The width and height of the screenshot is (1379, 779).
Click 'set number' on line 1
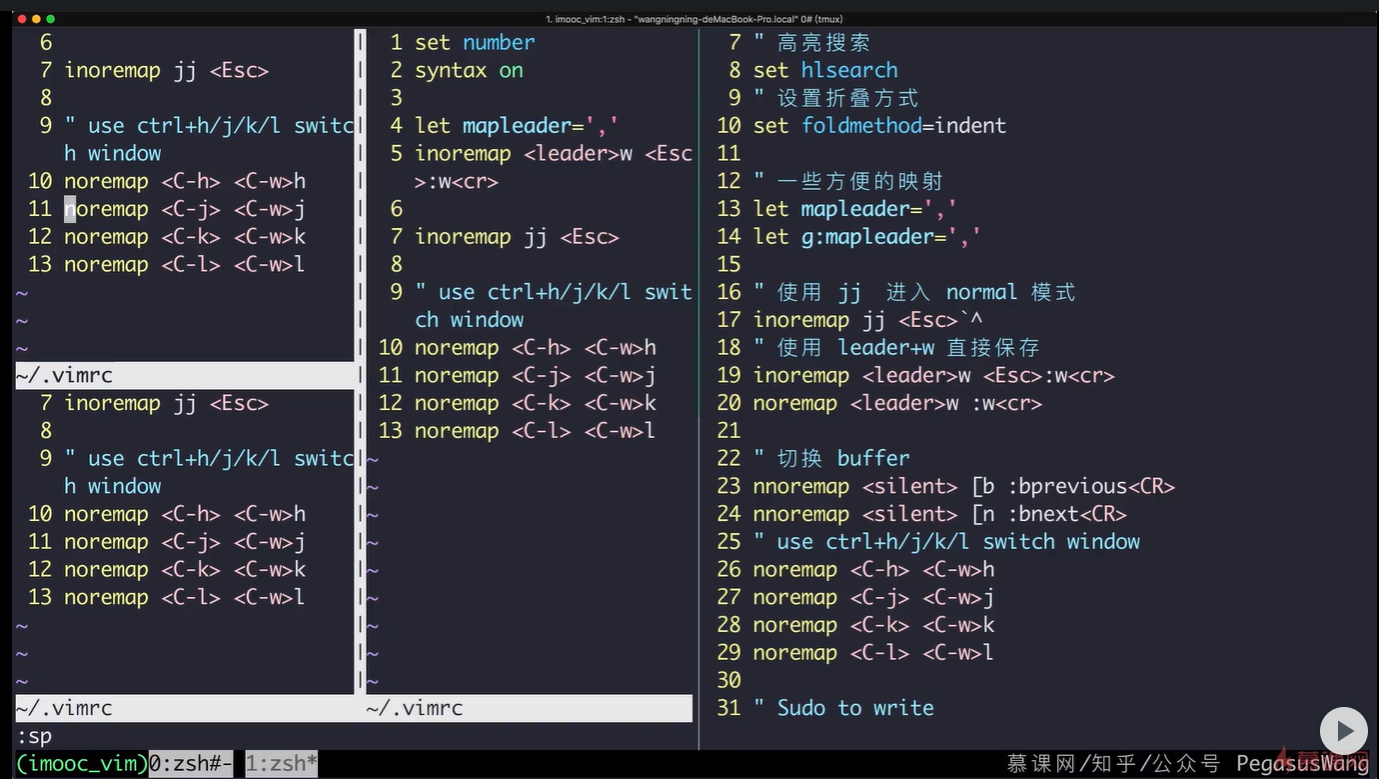475,42
